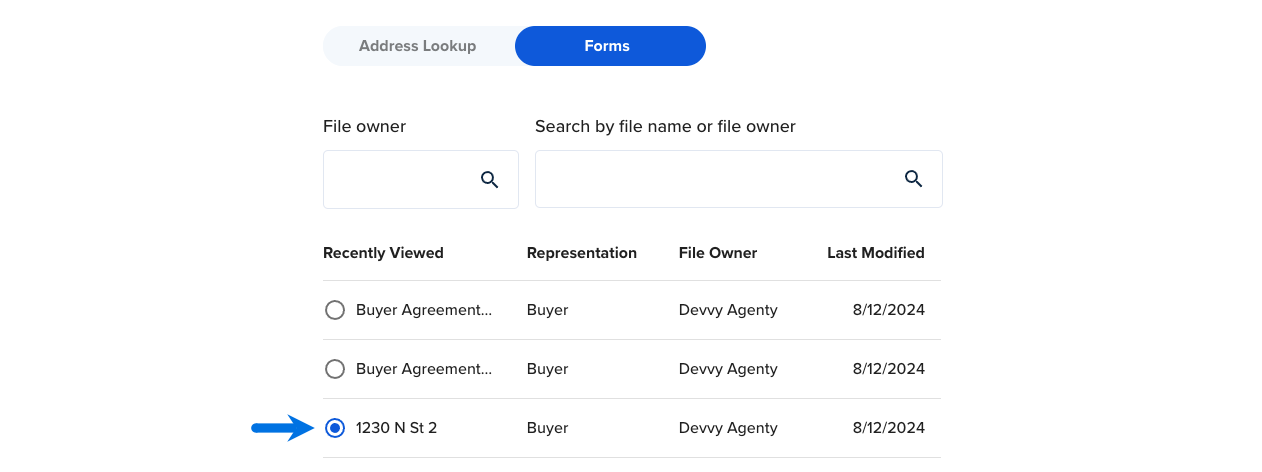Click Devvy Agenty in the 1230 N St 2 row
1262x472 pixels.
pos(728,428)
